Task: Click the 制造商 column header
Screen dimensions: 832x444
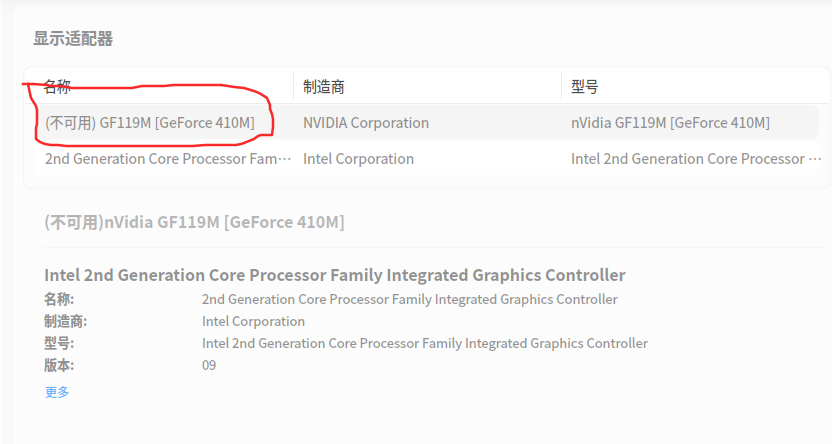Action: pyautogui.click(x=324, y=87)
